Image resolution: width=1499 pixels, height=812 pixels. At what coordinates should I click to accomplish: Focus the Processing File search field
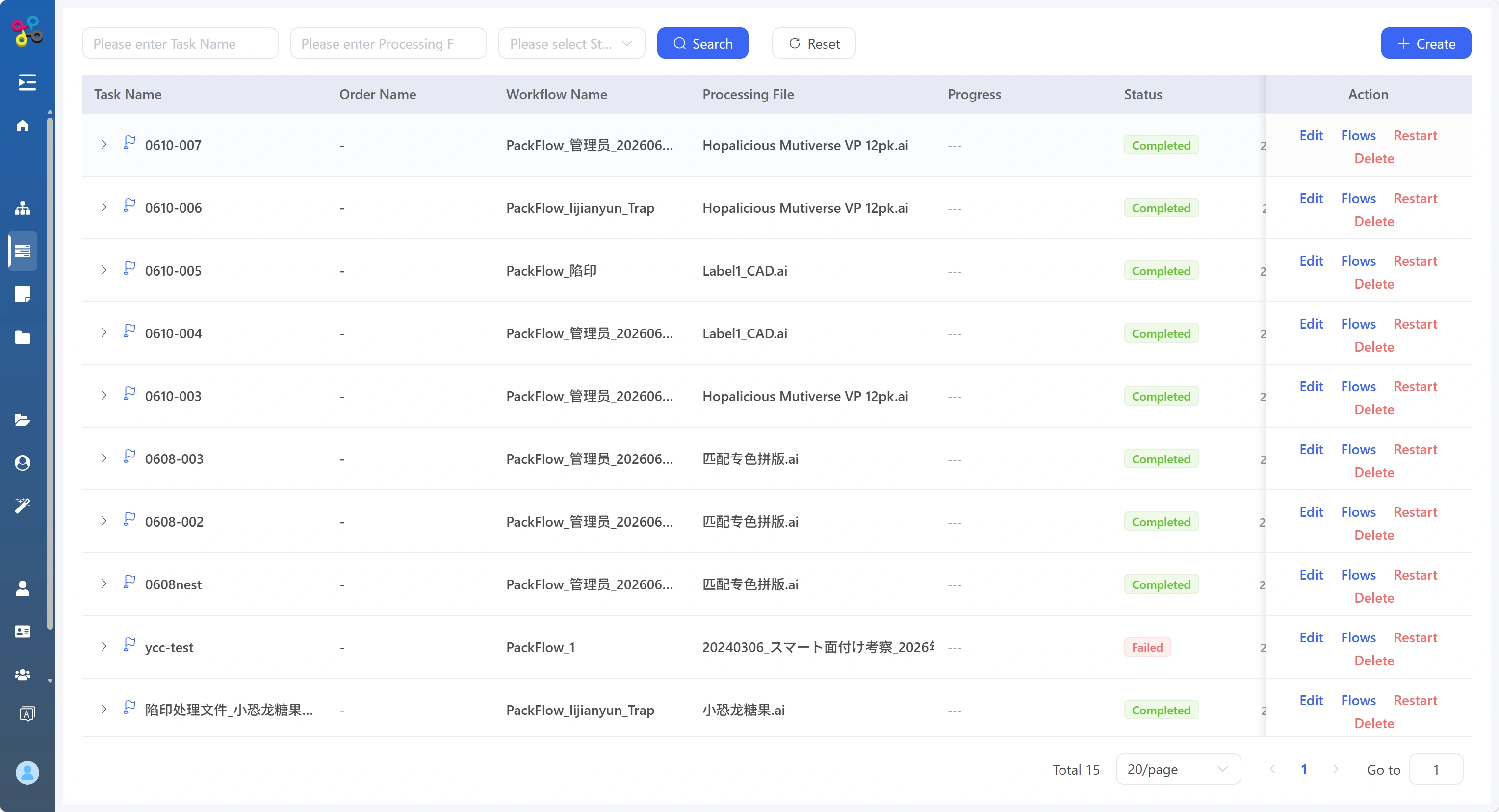(388, 44)
